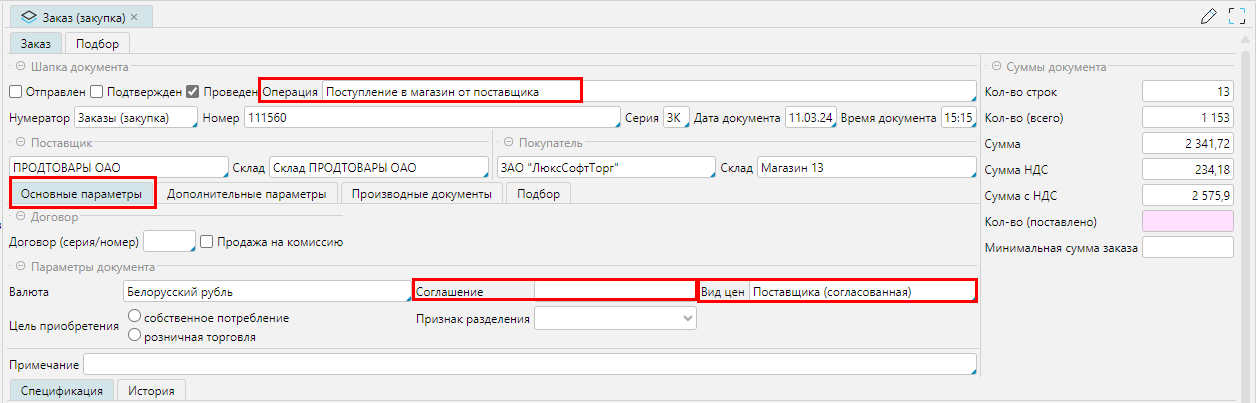This screenshot has height=403, width=1256.
Task: Close the Заказ (закупка) tab
Action: click(134, 16)
